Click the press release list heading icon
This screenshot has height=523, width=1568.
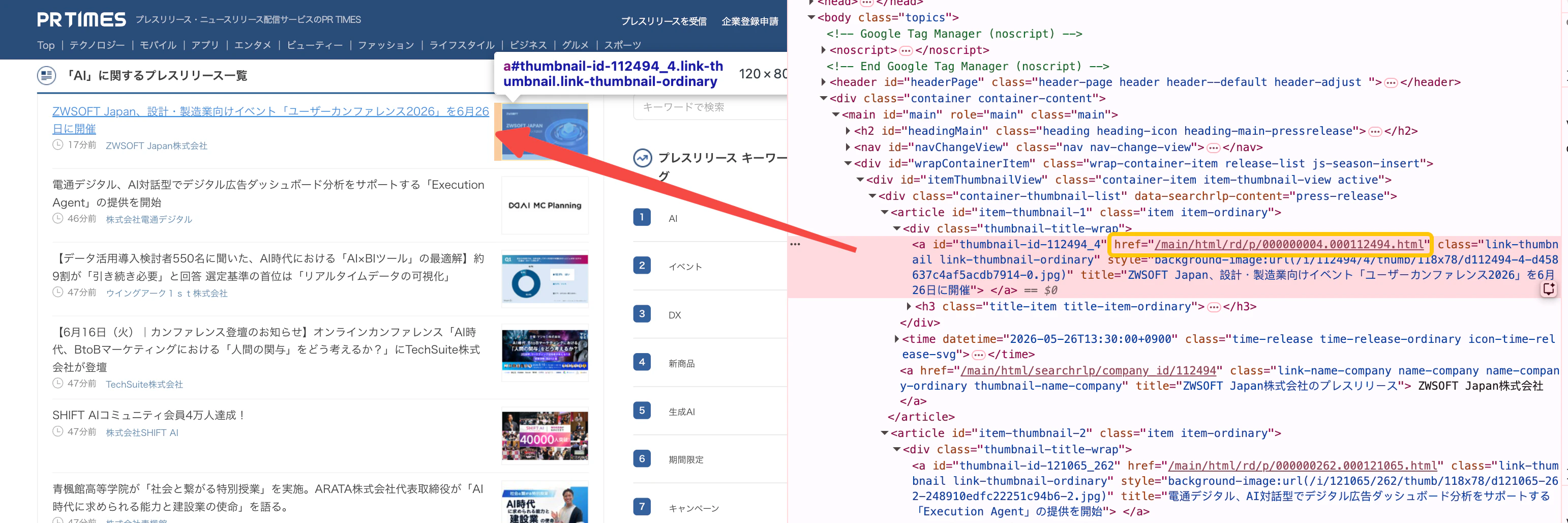[x=46, y=75]
